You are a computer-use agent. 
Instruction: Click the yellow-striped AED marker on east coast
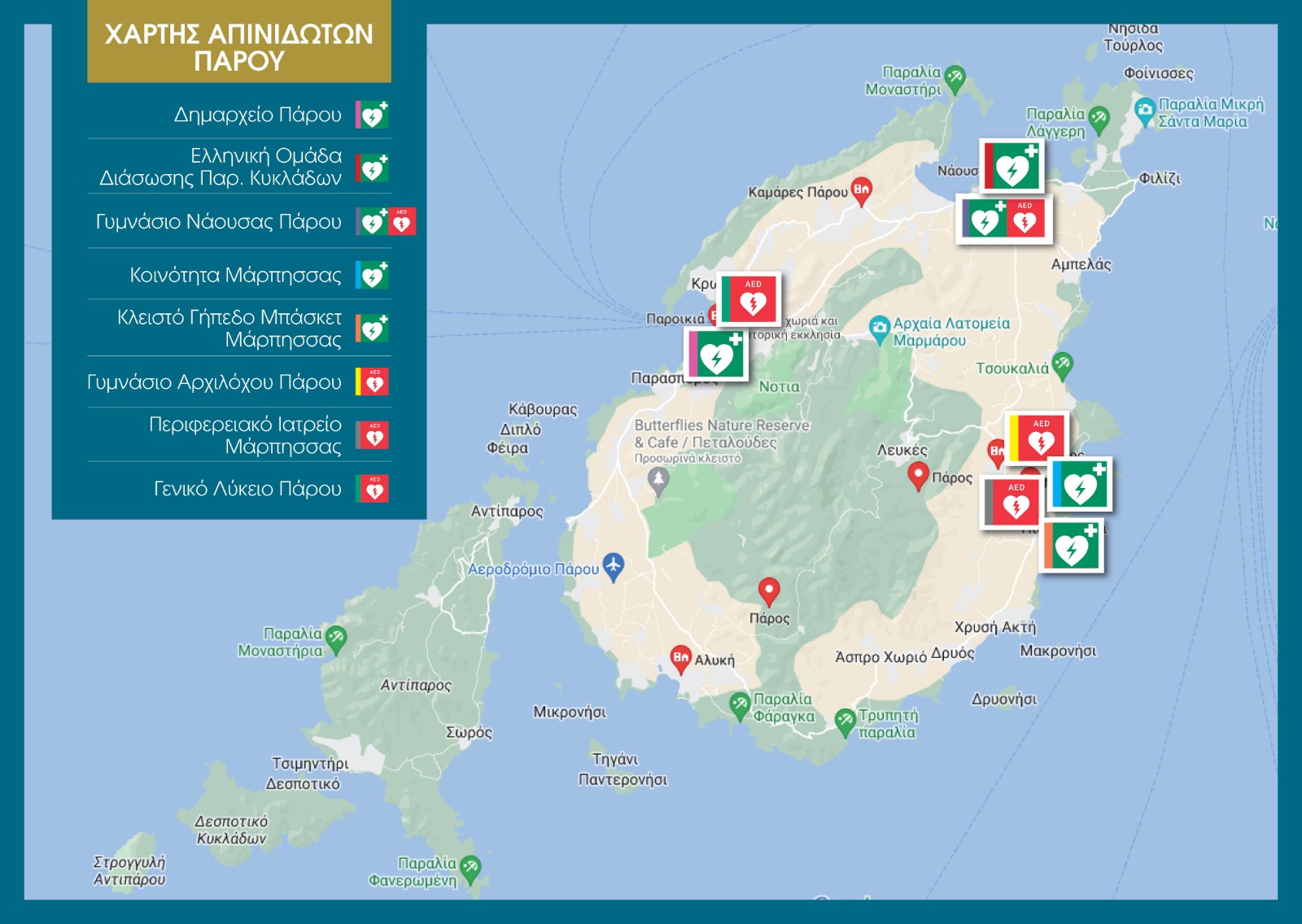click(1037, 438)
